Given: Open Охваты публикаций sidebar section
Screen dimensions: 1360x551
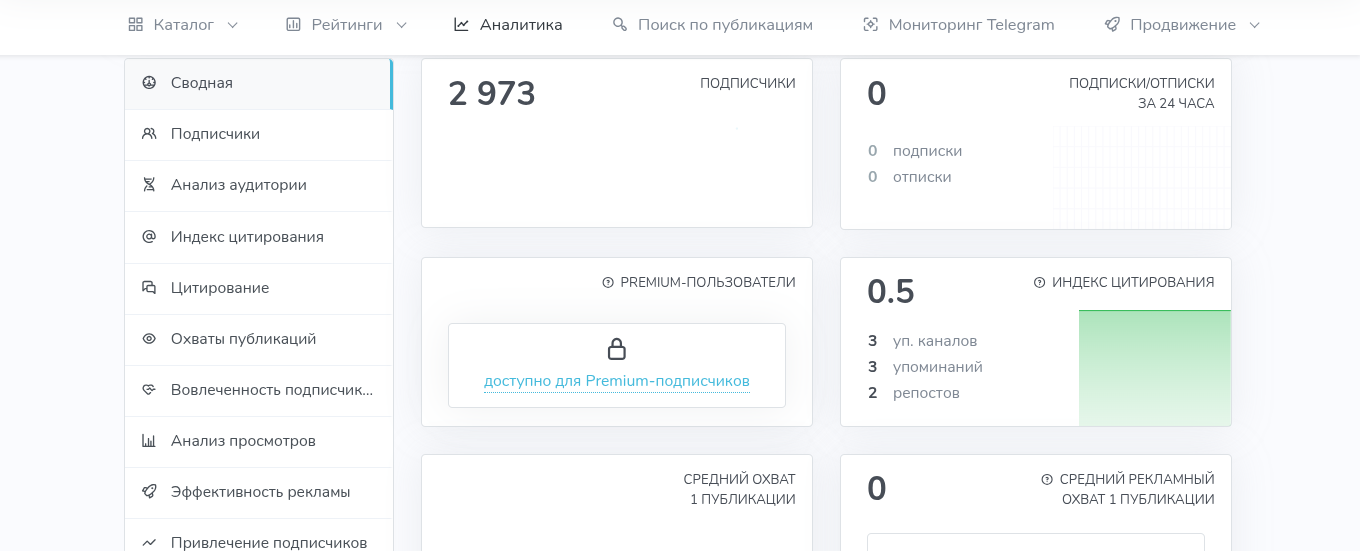Looking at the screenshot, I should tap(258, 339).
